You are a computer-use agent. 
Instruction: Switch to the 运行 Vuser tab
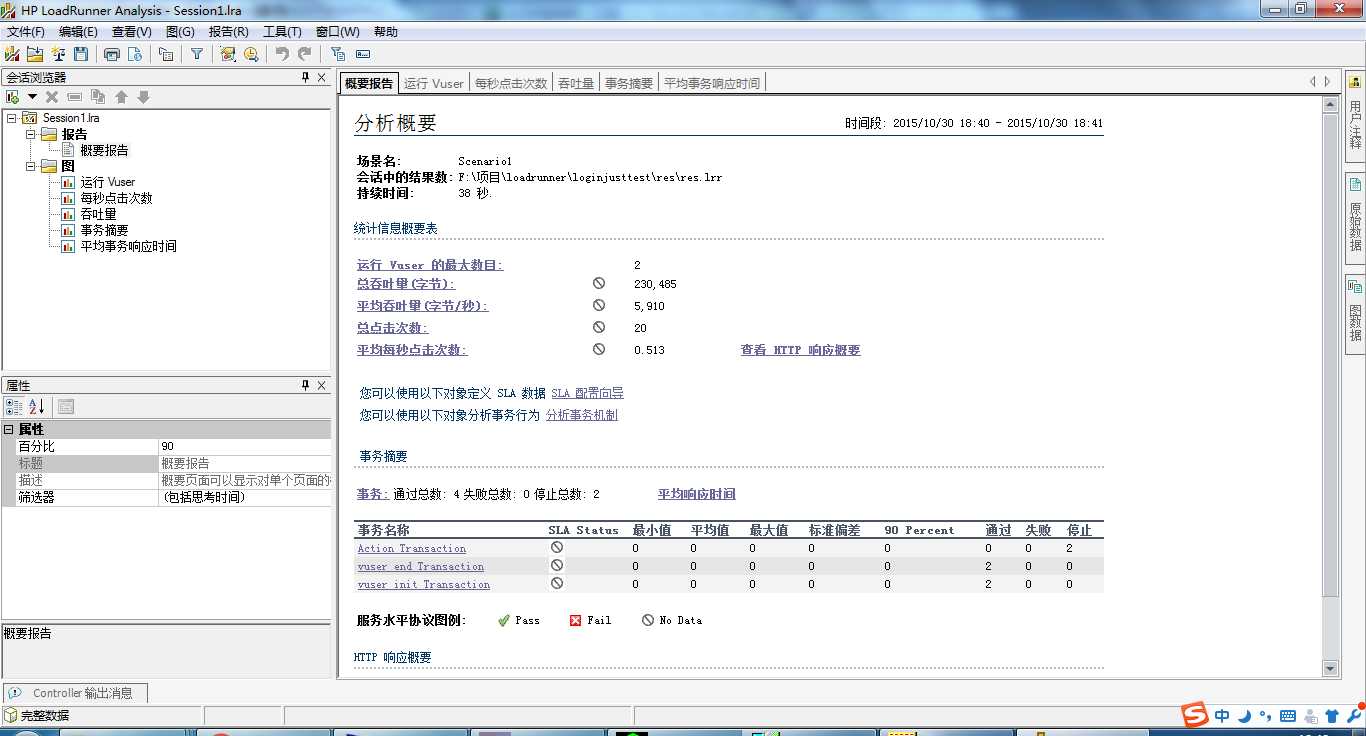tap(434, 83)
